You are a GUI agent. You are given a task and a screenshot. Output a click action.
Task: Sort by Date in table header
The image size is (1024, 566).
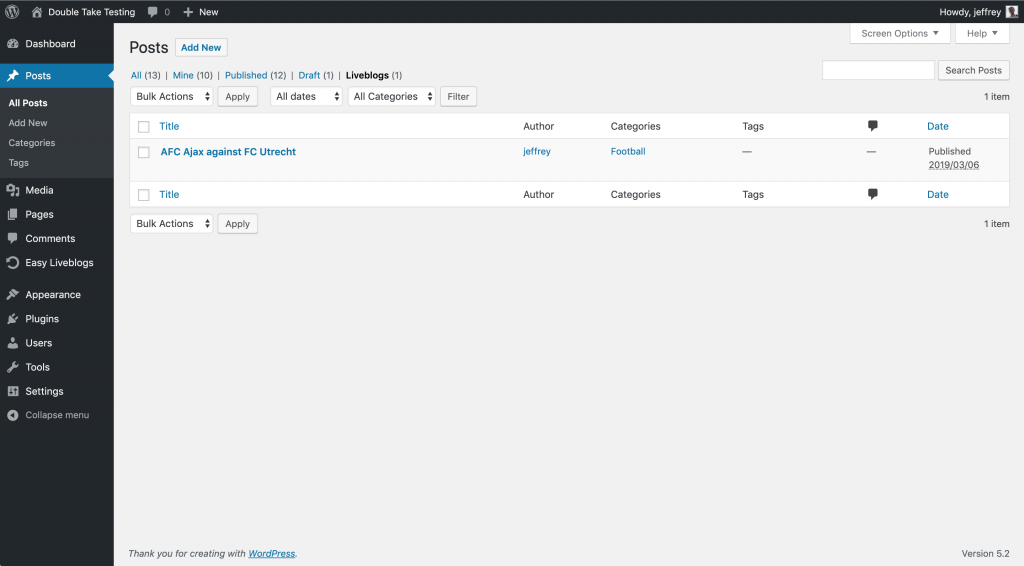coord(938,126)
